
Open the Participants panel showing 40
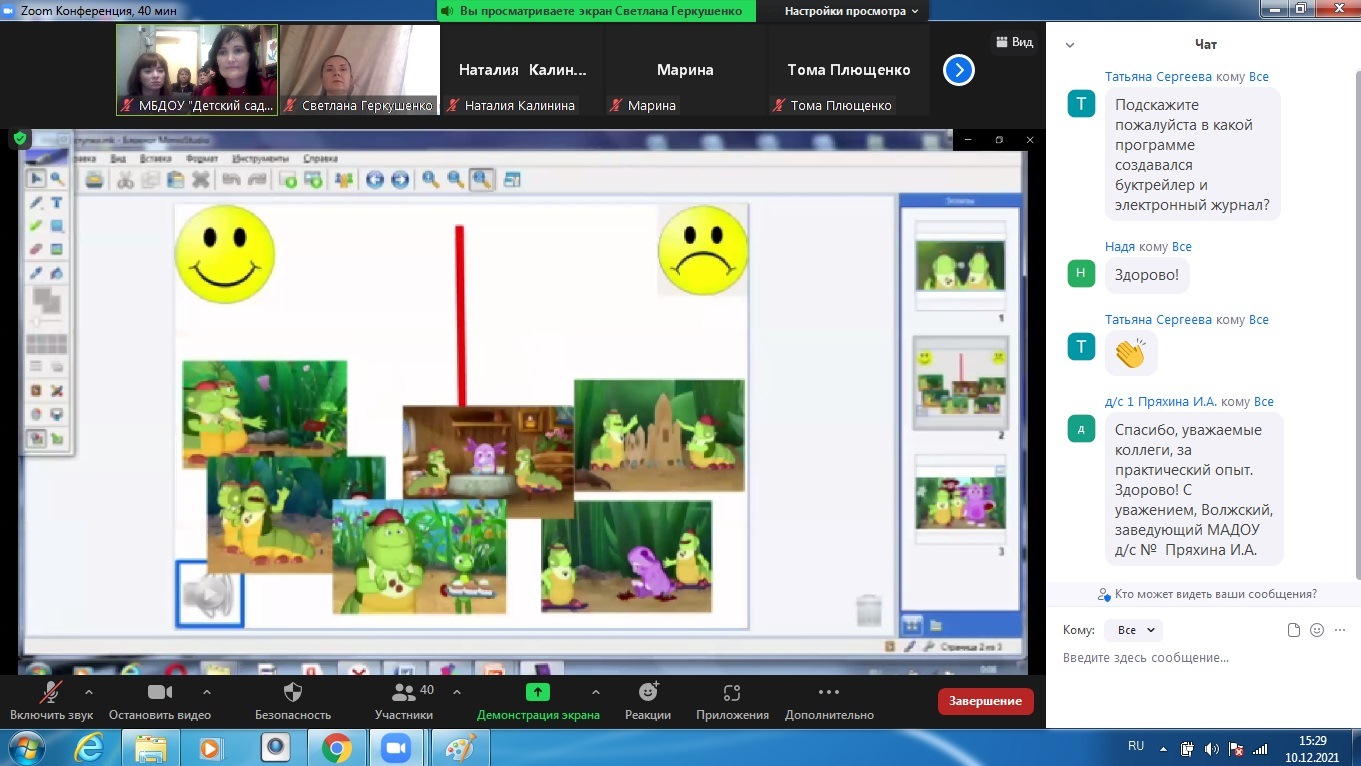(x=404, y=700)
